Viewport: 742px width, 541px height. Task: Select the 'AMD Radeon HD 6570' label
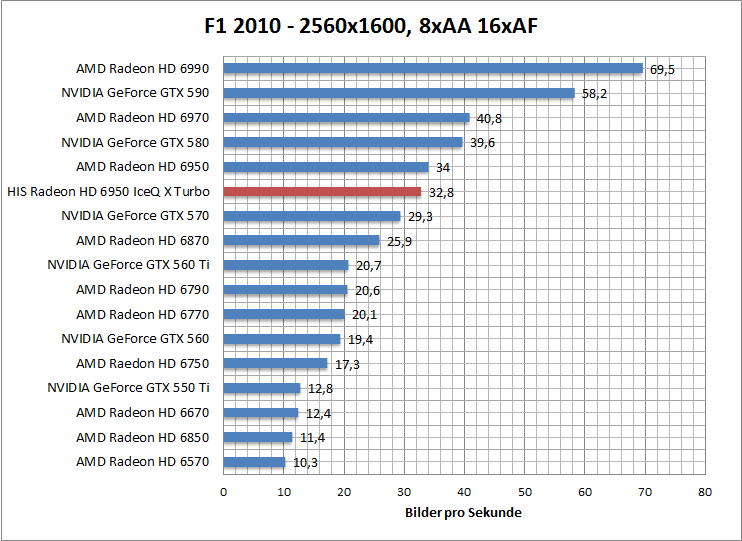[142, 461]
